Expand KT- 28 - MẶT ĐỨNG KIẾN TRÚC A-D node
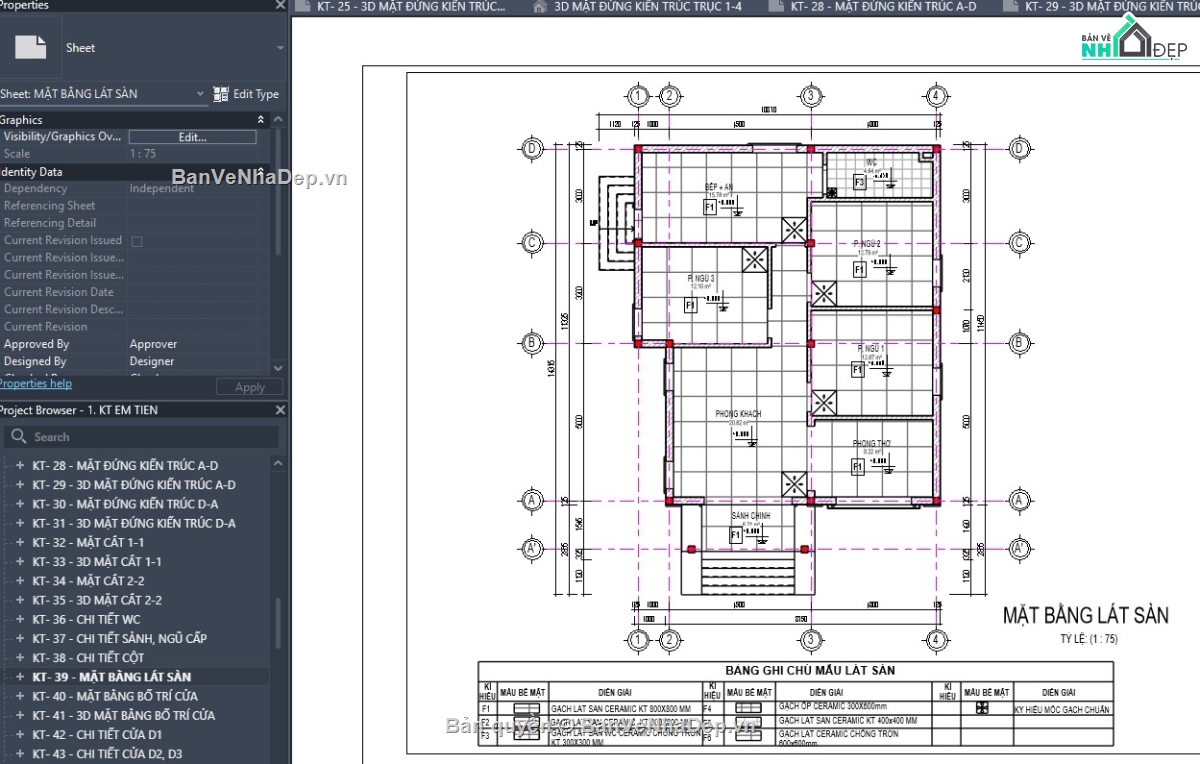 click(x=19, y=466)
